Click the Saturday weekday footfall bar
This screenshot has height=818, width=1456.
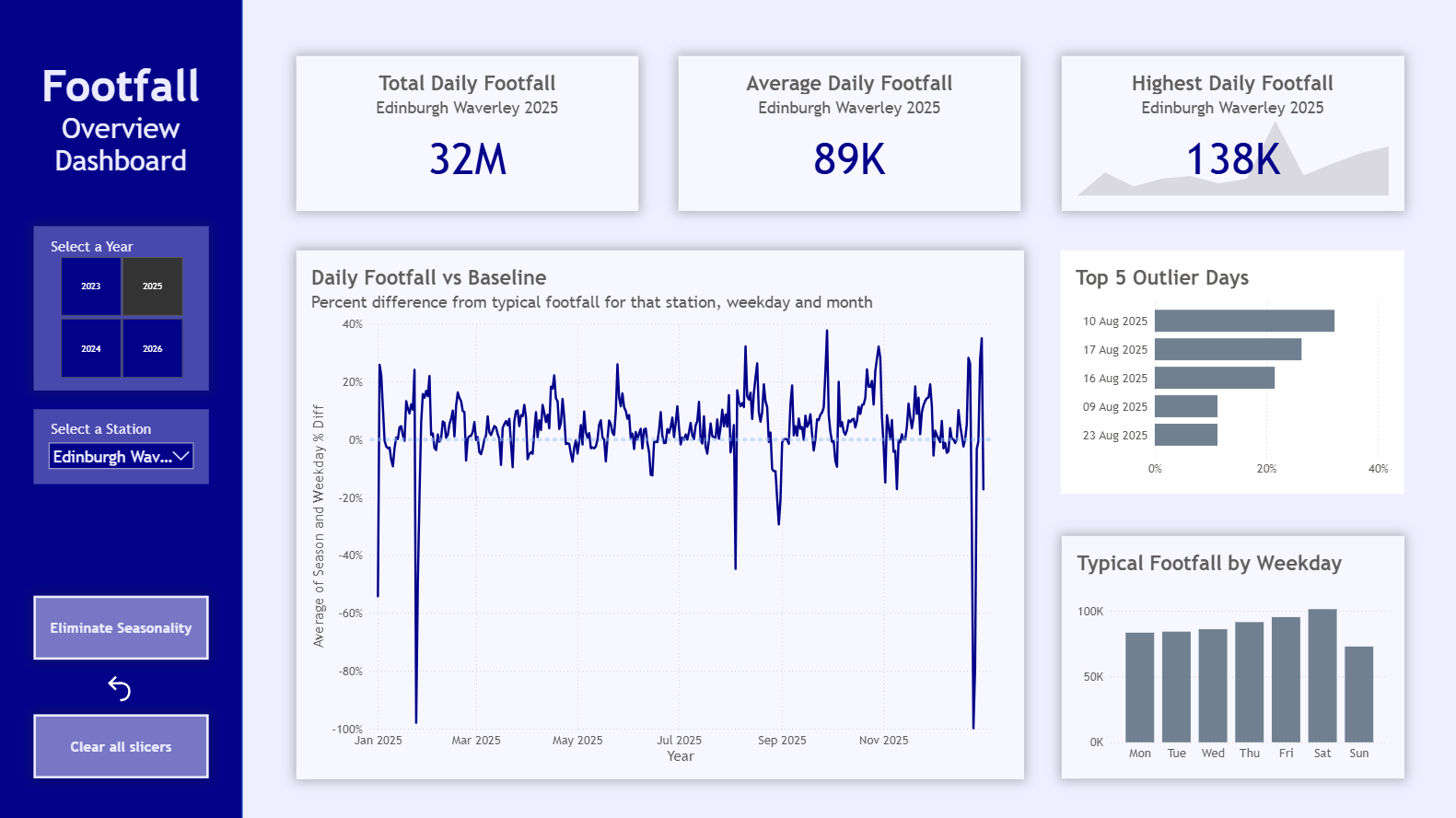point(1322,675)
